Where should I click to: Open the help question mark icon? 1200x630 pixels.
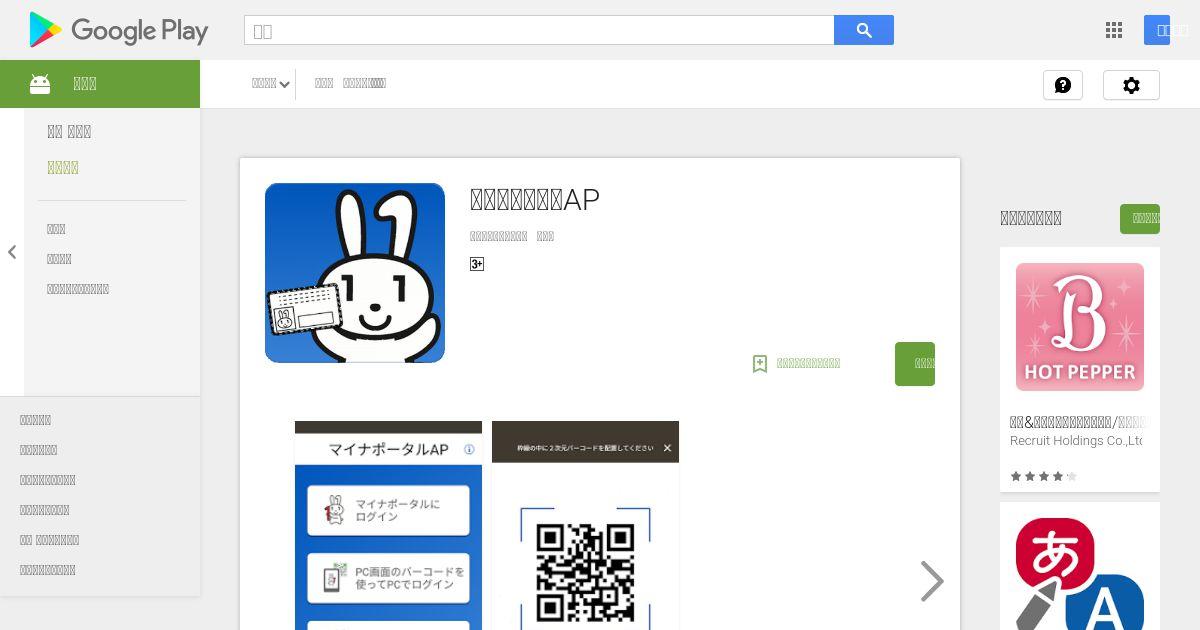[1063, 85]
